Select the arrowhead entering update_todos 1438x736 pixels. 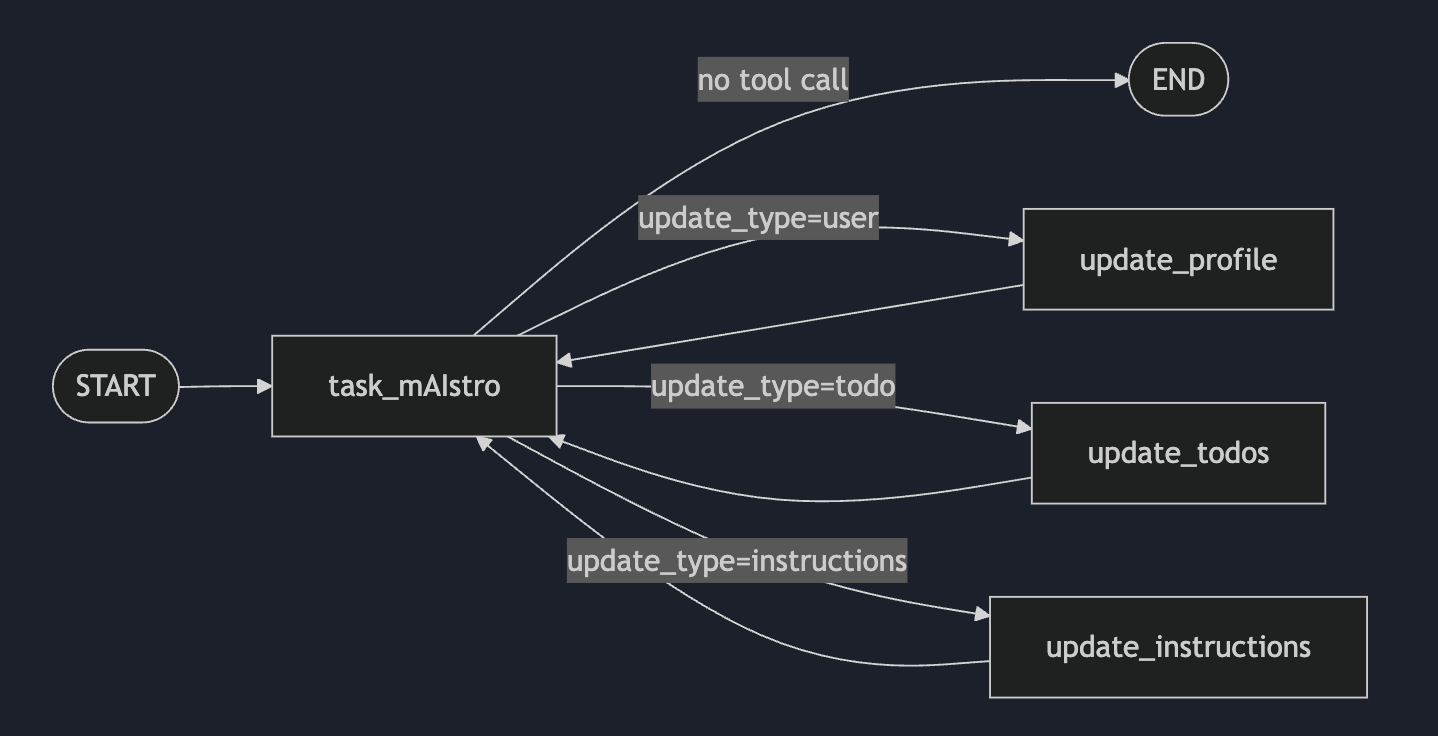pyautogui.click(x=1023, y=427)
